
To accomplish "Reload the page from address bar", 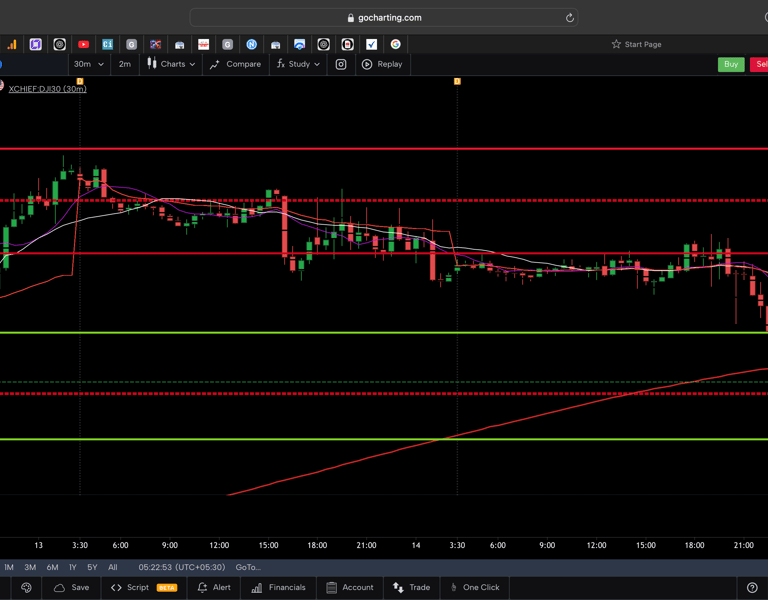I will click(569, 18).
